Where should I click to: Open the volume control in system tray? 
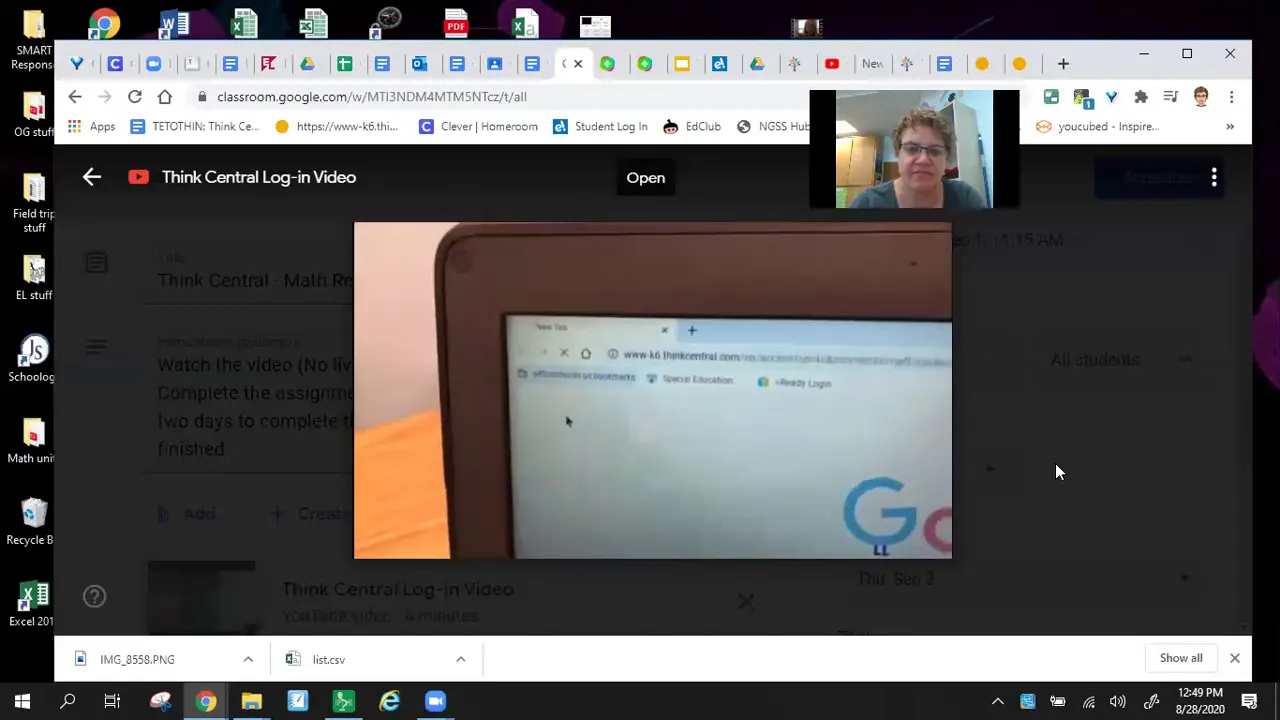(x=1118, y=701)
